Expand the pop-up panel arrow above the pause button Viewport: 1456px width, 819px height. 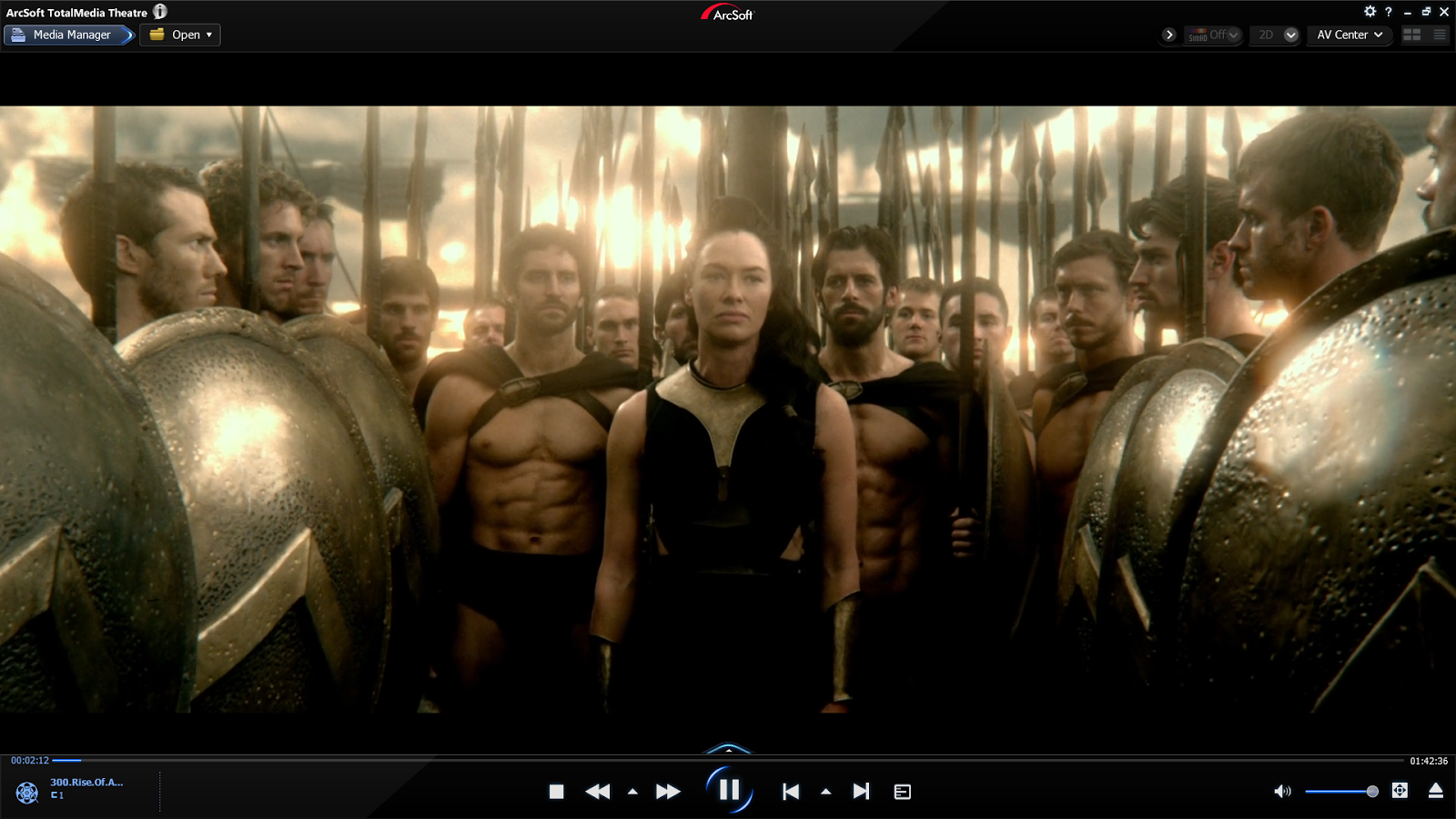[729, 749]
